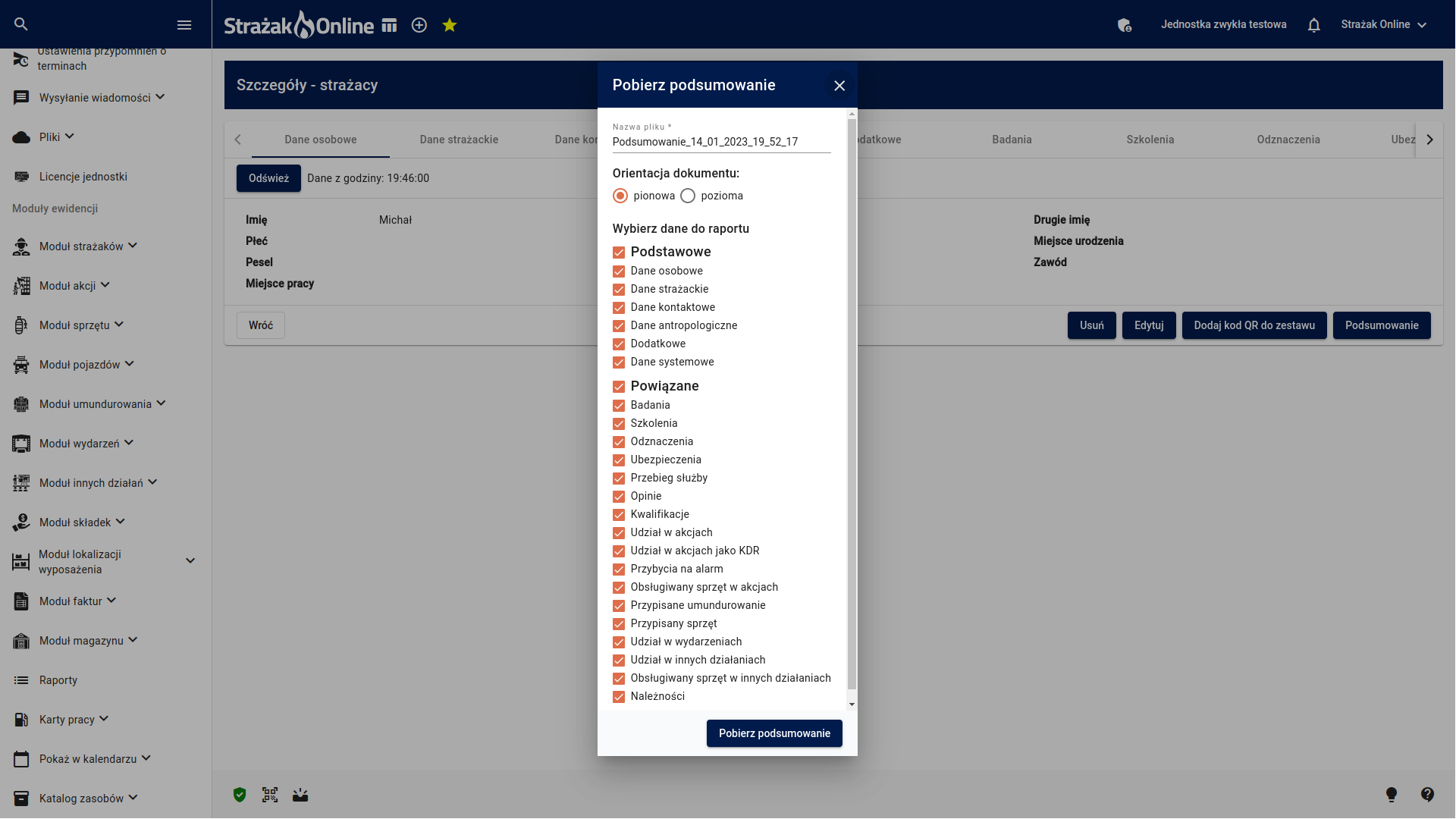This screenshot has width=1456, height=819.
Task: Click the Edytuj button
Action: coord(1149,325)
